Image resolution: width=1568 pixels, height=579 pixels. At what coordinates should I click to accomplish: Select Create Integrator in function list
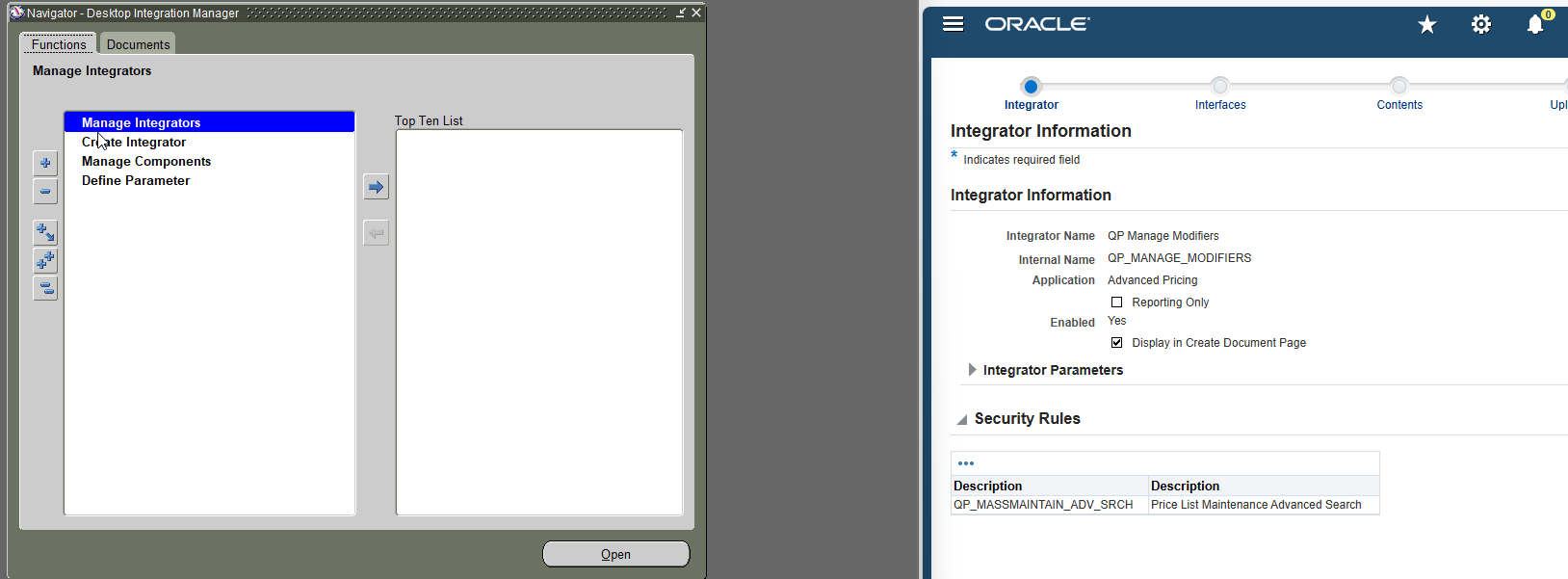coord(209,142)
